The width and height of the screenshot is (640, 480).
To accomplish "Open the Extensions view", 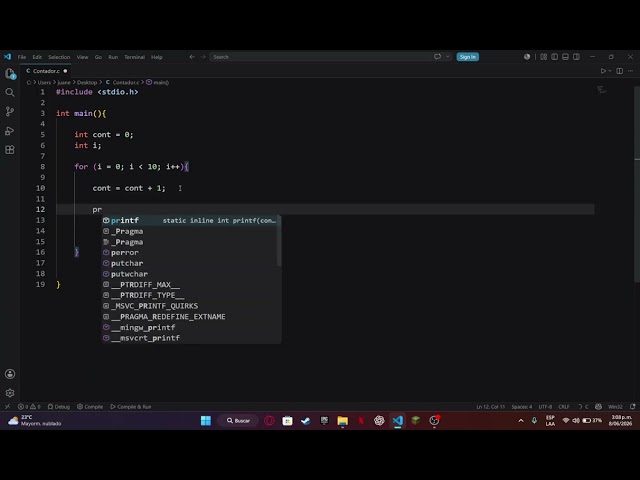I will 10,150.
